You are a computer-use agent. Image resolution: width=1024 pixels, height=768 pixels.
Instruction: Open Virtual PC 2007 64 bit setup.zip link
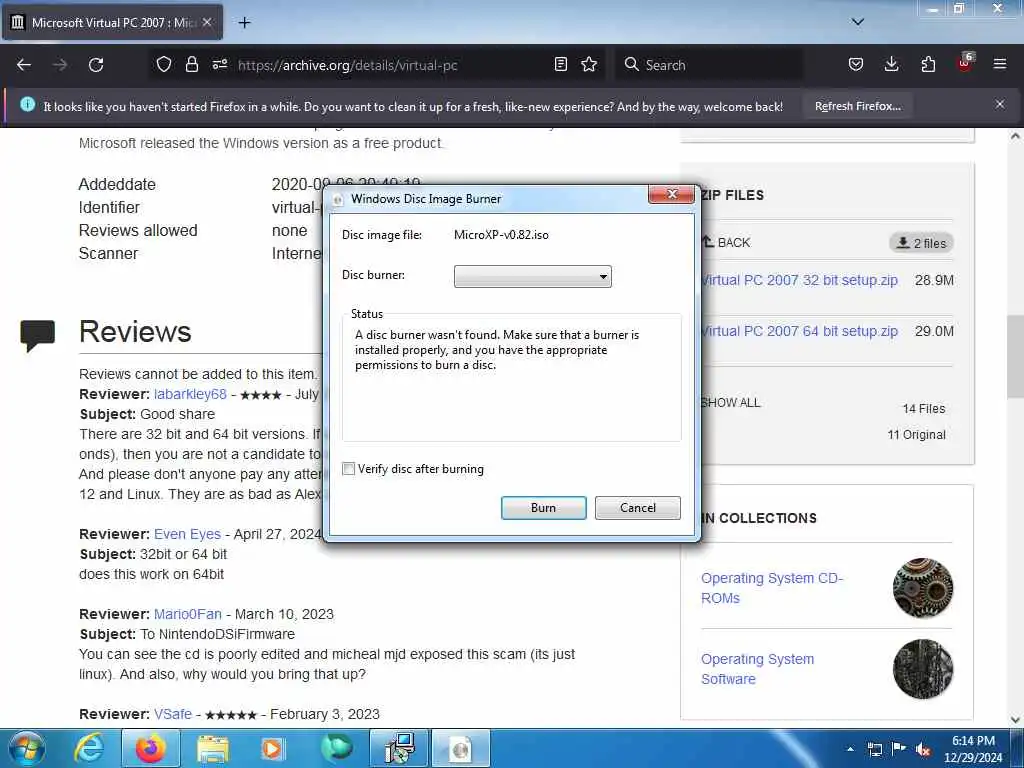(799, 331)
